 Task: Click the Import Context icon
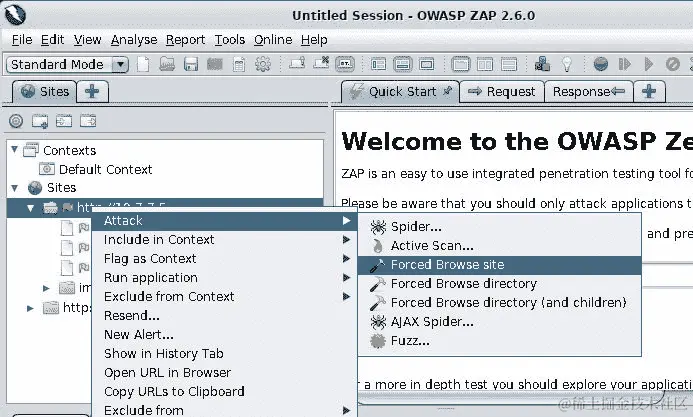click(x=64, y=121)
